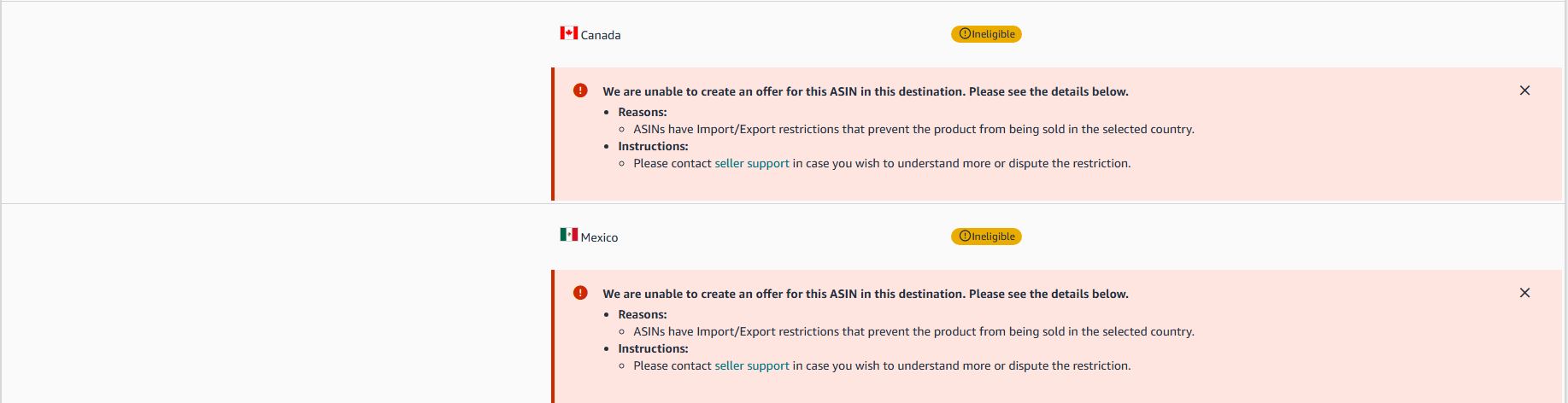
Task: Click the Canada alert heading about ASIN offer
Action: click(866, 91)
